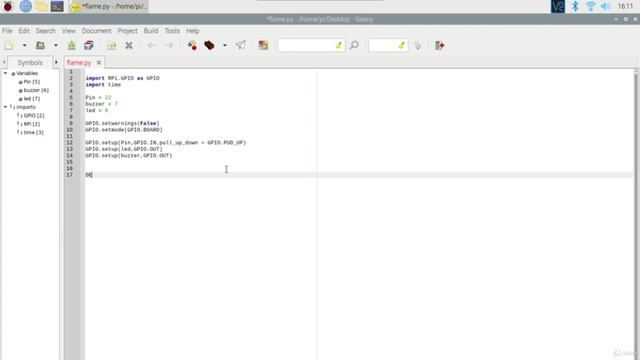Jump to the entered line icon
This screenshot has width=640, height=360.
click(x=417, y=45)
